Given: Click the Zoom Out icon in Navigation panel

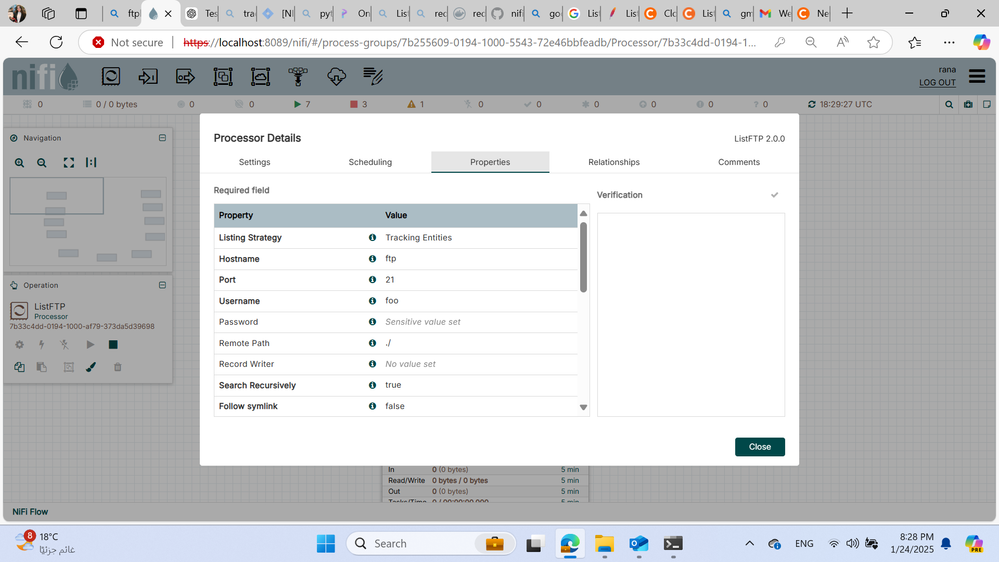Looking at the screenshot, I should click(x=41, y=162).
